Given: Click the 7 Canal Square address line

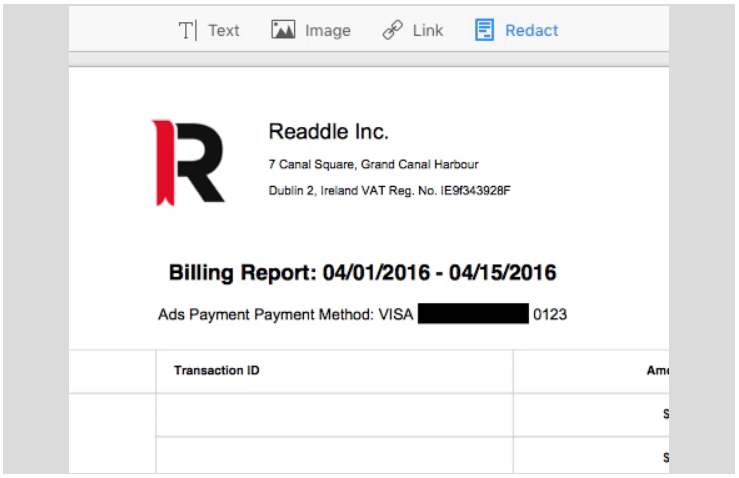Looking at the screenshot, I should (x=373, y=165).
